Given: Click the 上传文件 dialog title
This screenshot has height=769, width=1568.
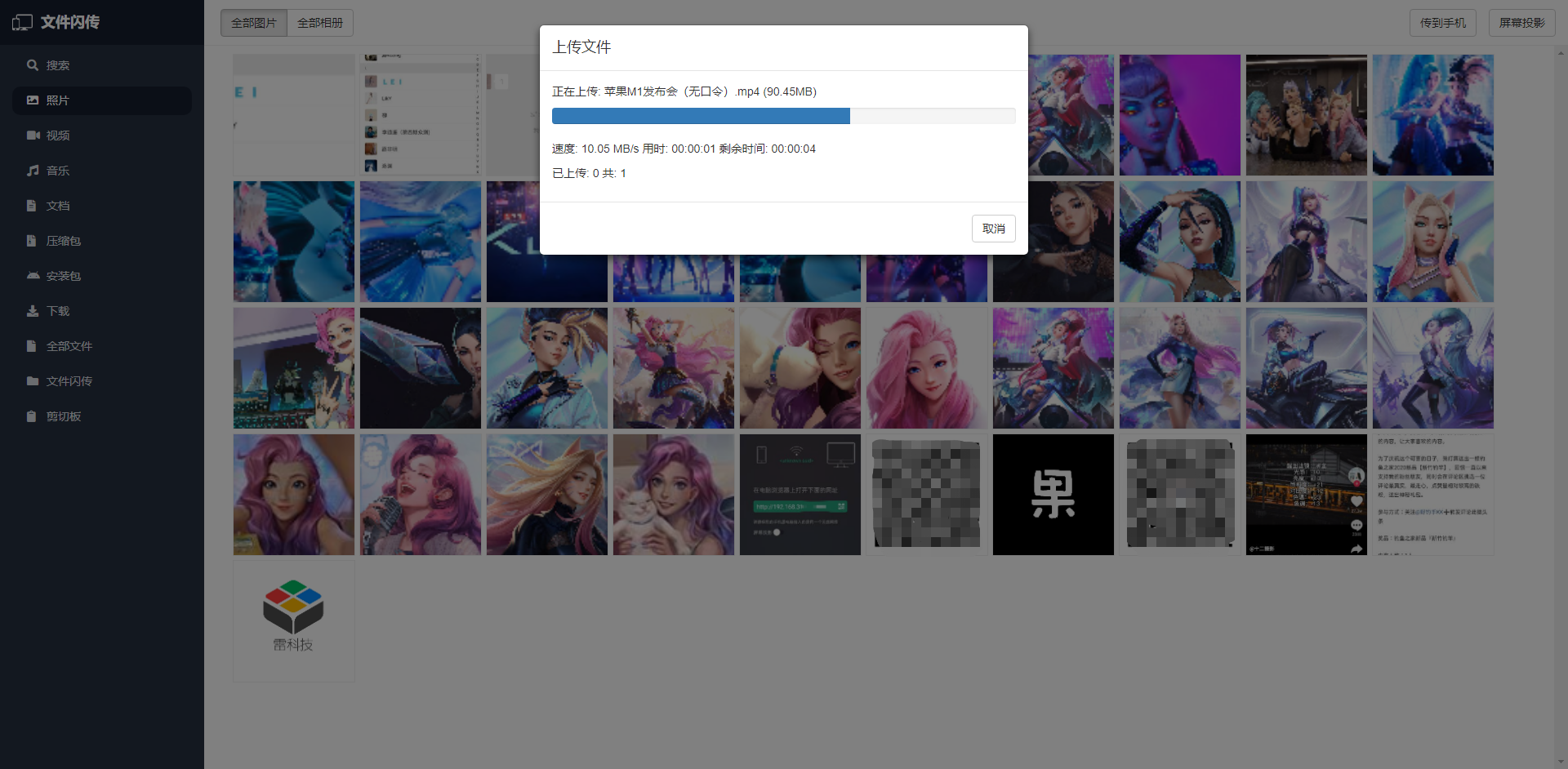Looking at the screenshot, I should tap(581, 47).
